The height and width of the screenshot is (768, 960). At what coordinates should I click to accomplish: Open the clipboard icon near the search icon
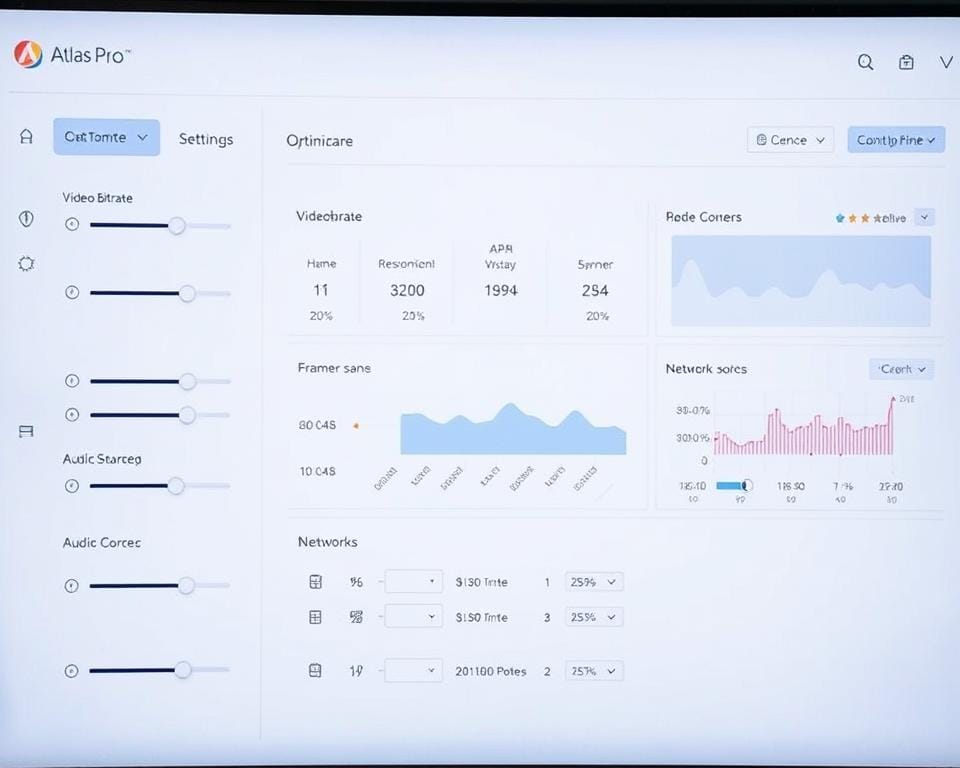[906, 62]
